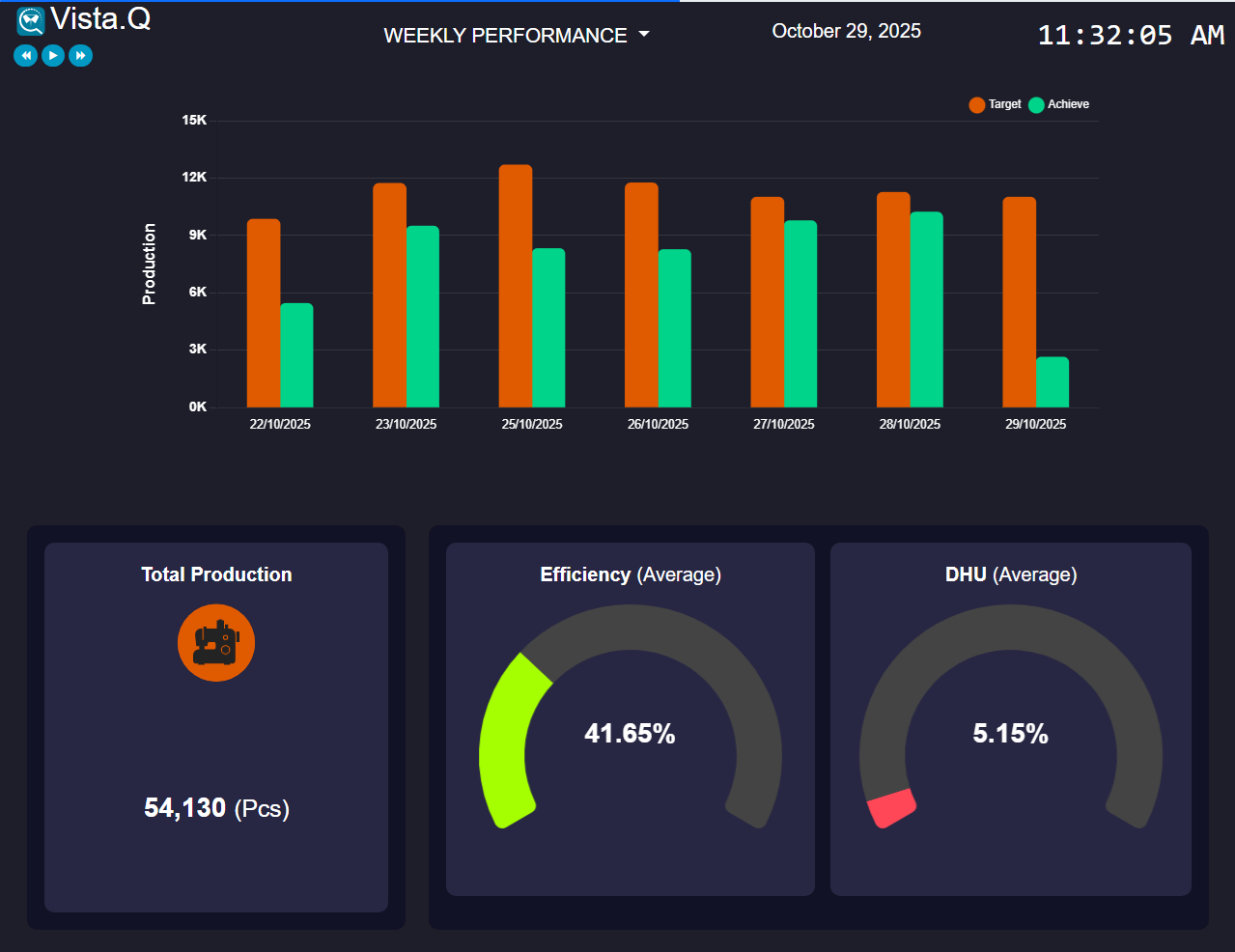This screenshot has height=952, width=1235.
Task: Click the red DHU gauge segment
Action: coord(891,808)
